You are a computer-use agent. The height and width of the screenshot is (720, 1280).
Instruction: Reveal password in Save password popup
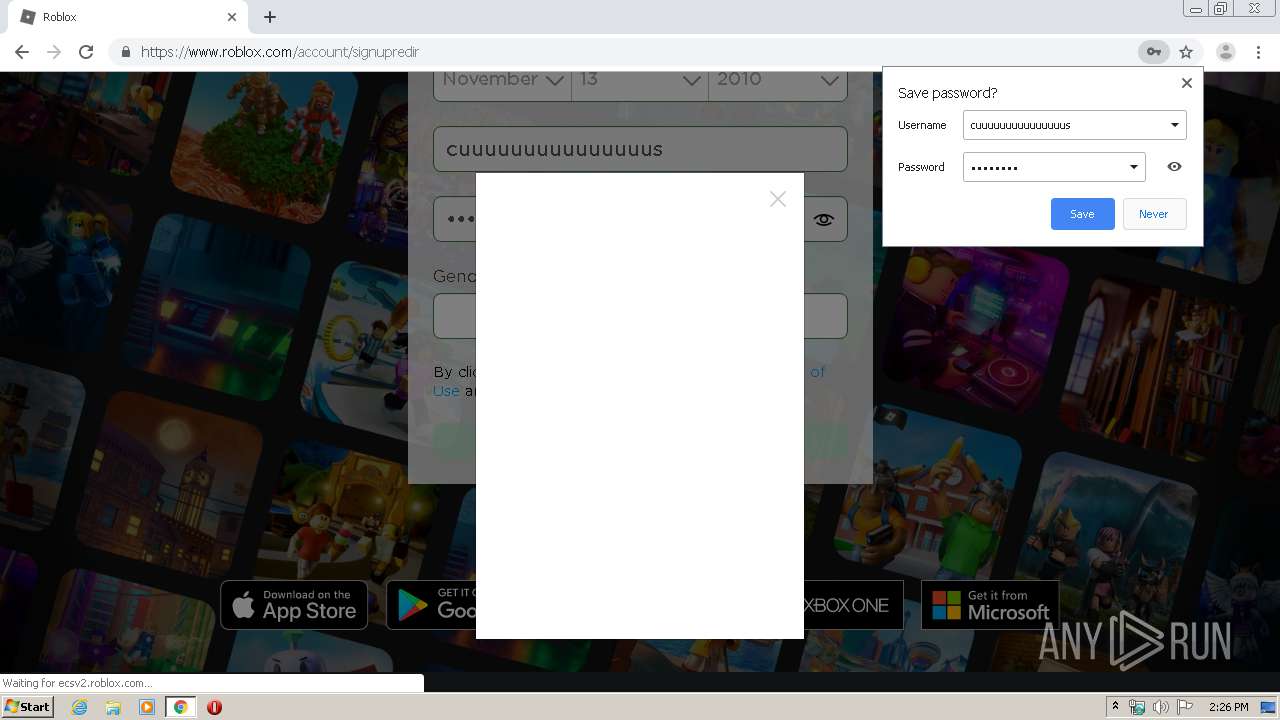click(x=1174, y=167)
